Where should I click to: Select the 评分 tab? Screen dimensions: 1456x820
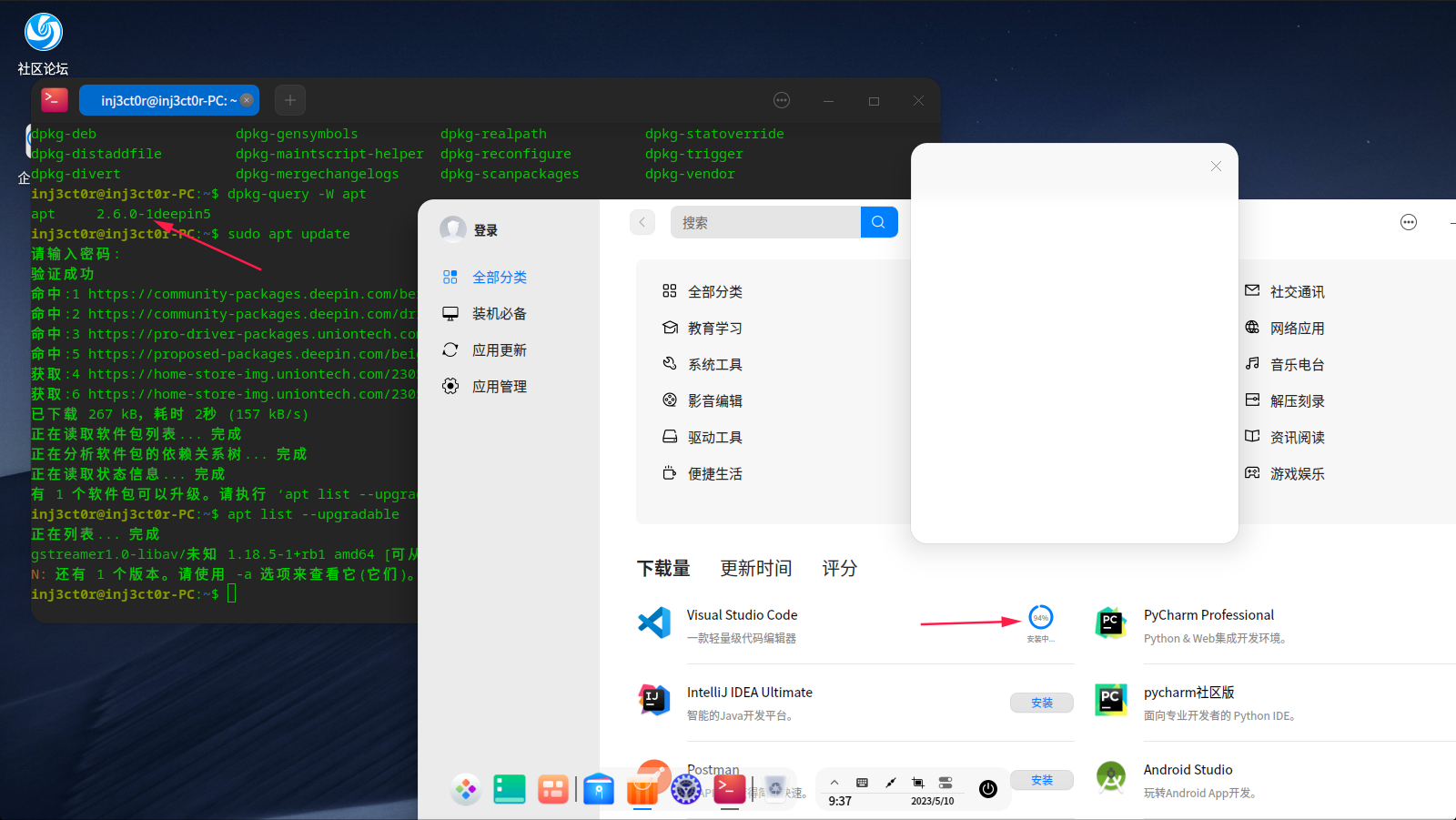pyautogui.click(x=838, y=568)
